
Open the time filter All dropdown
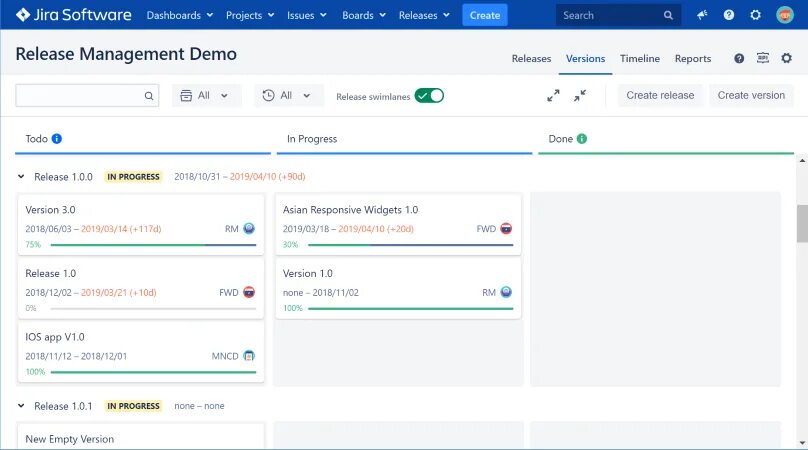[x=289, y=95]
